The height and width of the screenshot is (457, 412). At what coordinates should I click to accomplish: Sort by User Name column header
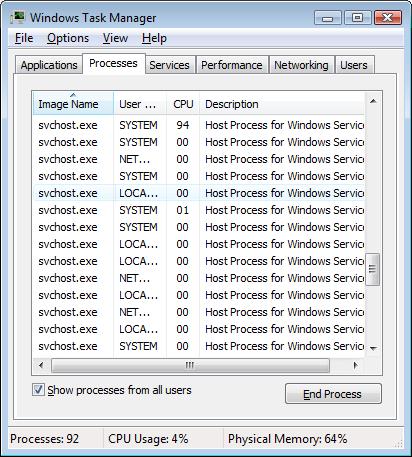pos(140,104)
